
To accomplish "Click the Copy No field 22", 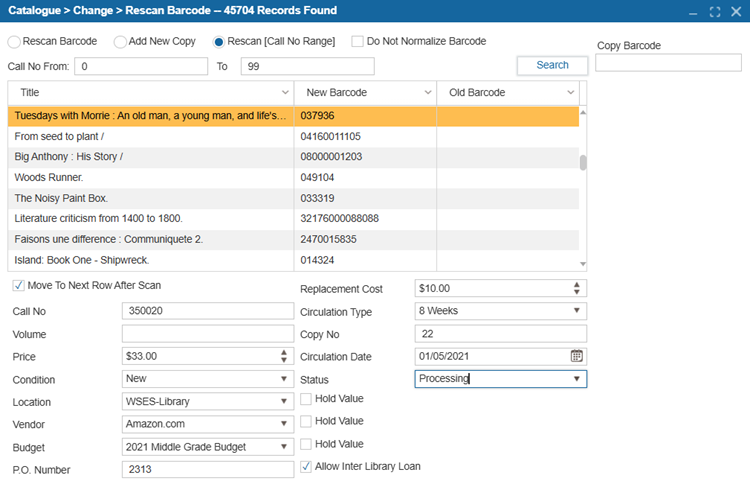I will (500, 334).
